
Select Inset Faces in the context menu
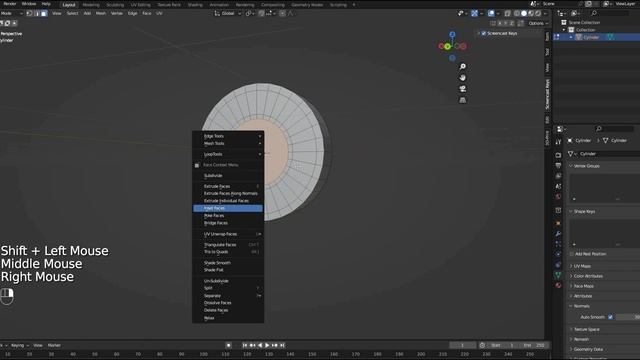pyautogui.click(x=228, y=208)
